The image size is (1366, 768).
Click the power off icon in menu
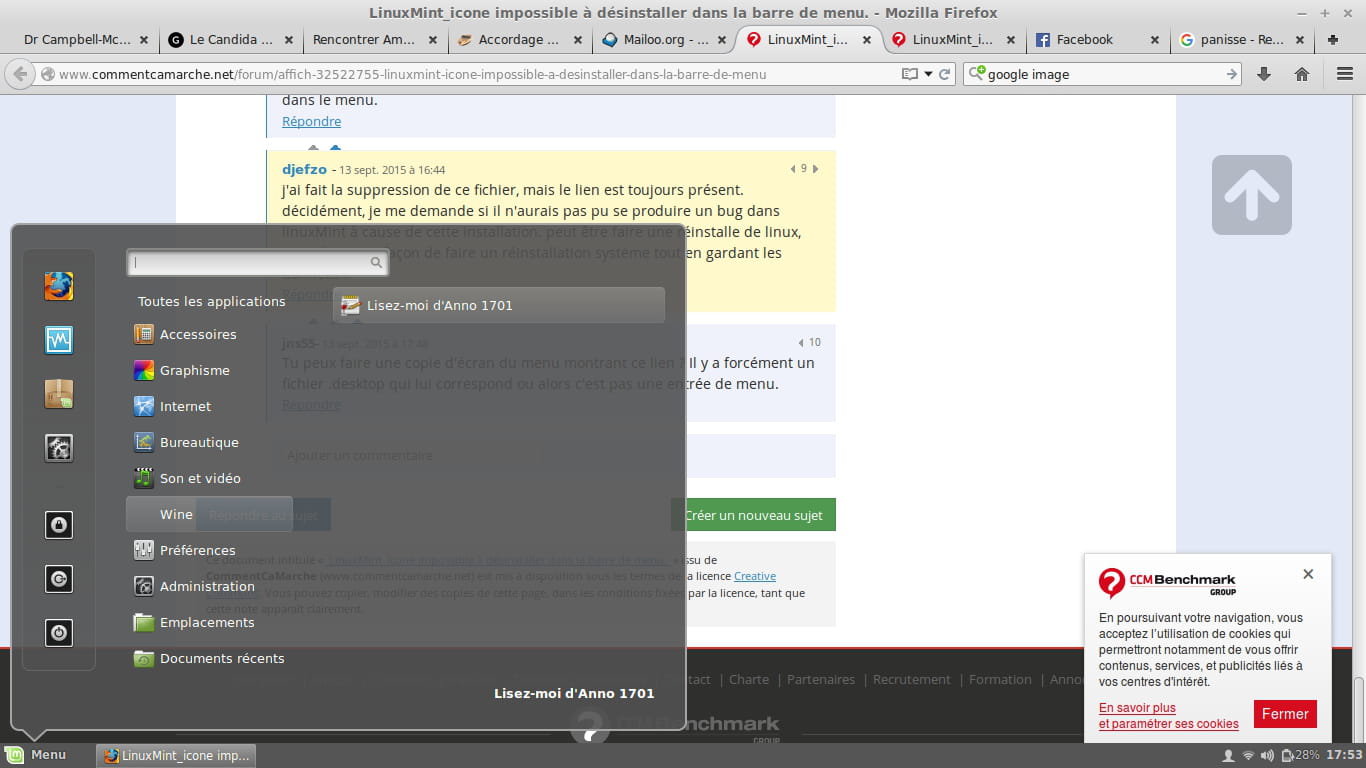pyautogui.click(x=59, y=633)
